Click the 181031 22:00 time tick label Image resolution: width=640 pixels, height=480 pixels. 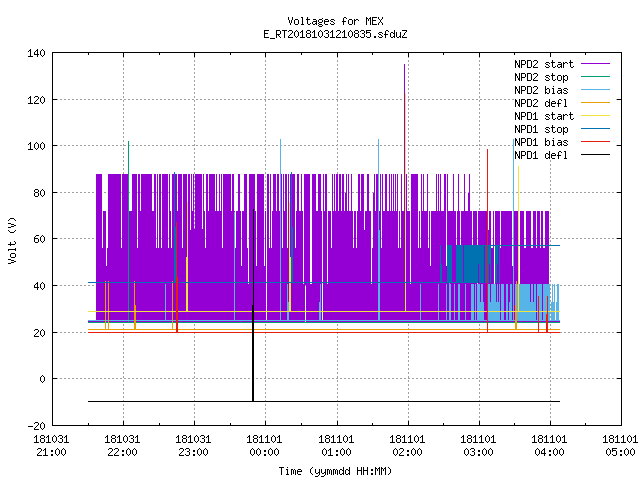(122, 446)
